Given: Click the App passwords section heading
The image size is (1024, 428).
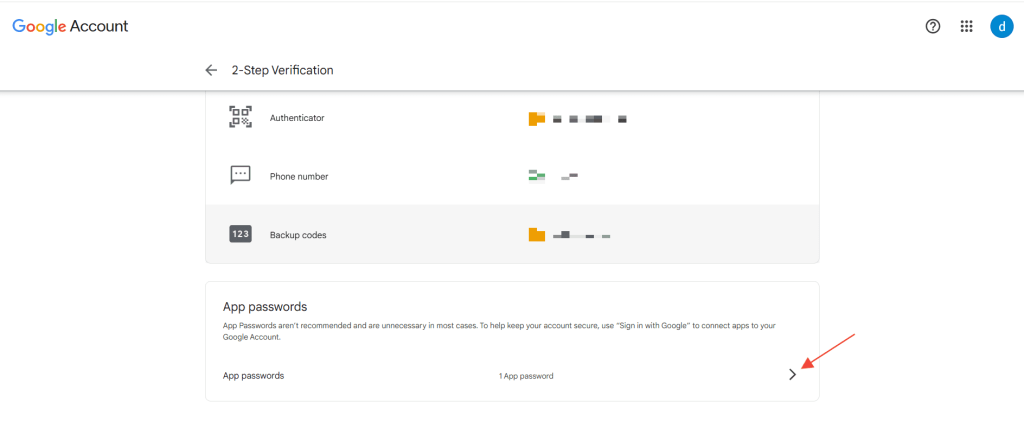Looking at the screenshot, I should click(x=264, y=307).
